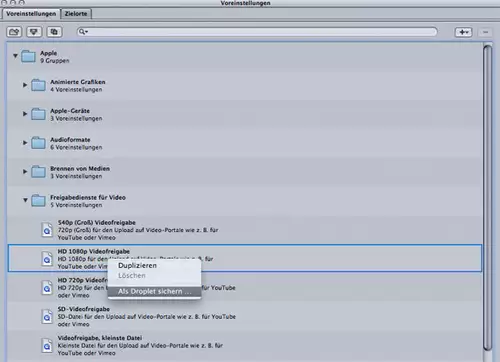Click the '9 Gruppen' subtitle text
The width and height of the screenshot is (500, 362).
(55, 61)
